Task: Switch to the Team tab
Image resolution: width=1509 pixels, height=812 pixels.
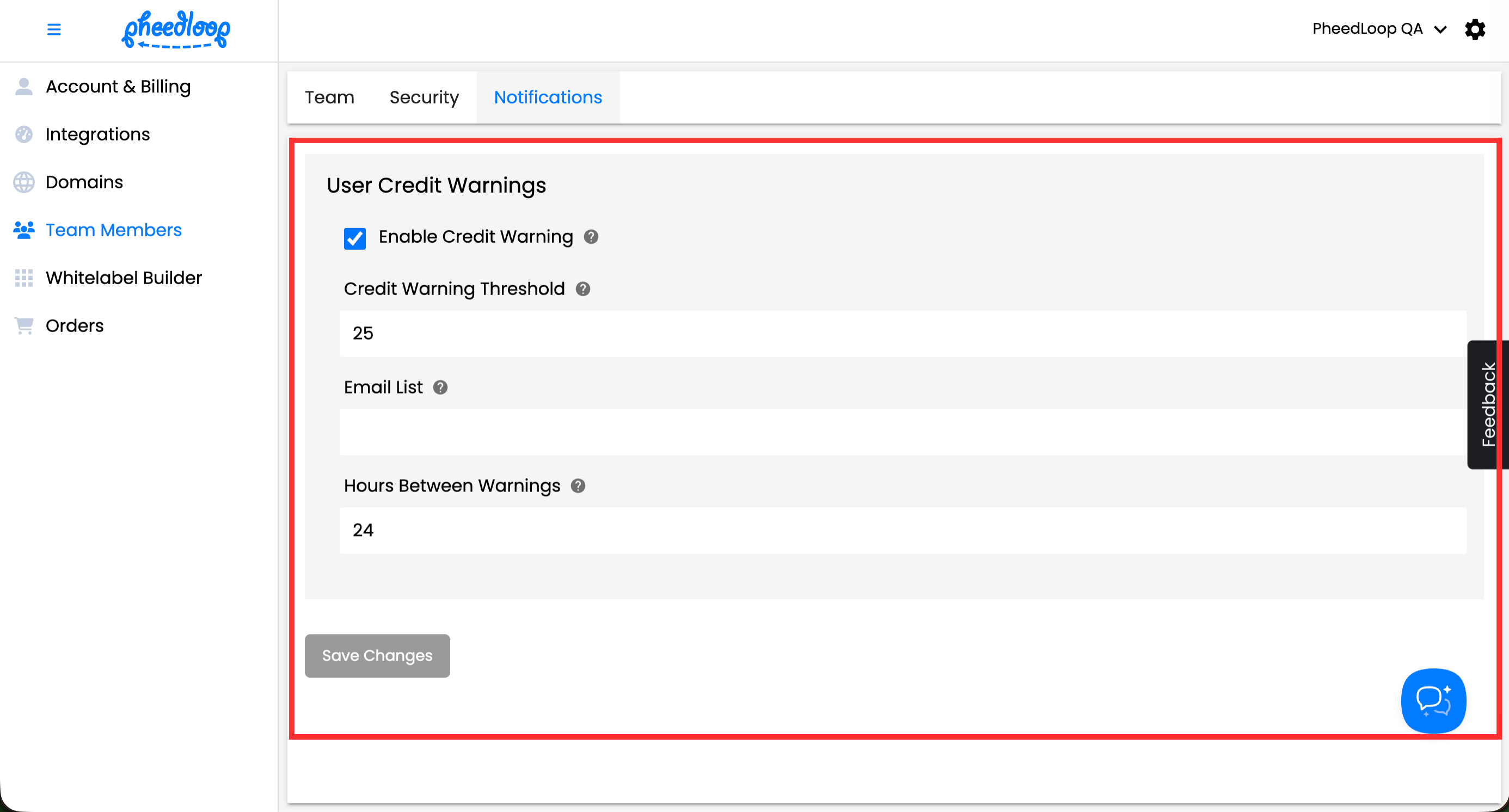Action: (329, 97)
